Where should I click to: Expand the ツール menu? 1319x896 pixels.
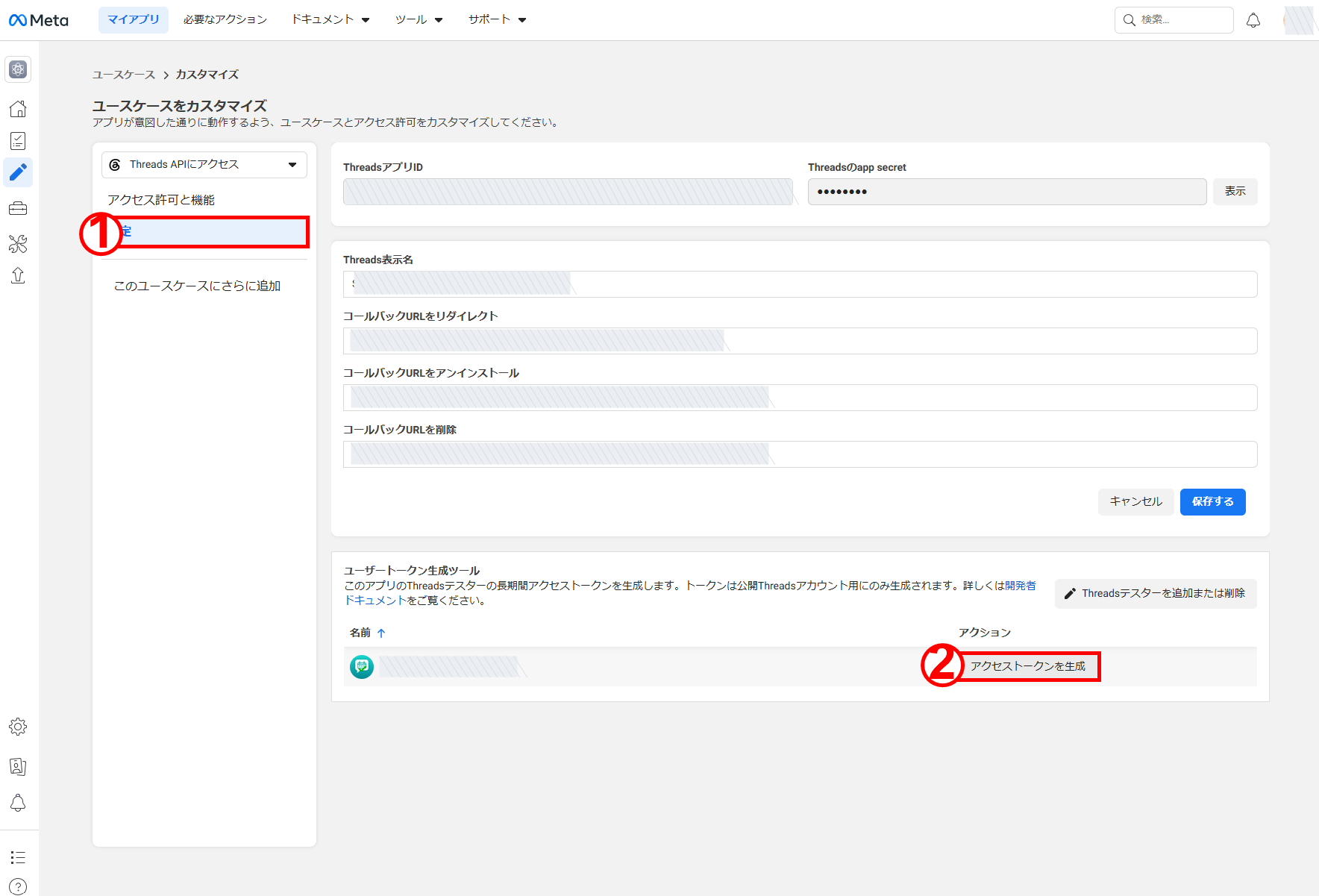(x=419, y=20)
